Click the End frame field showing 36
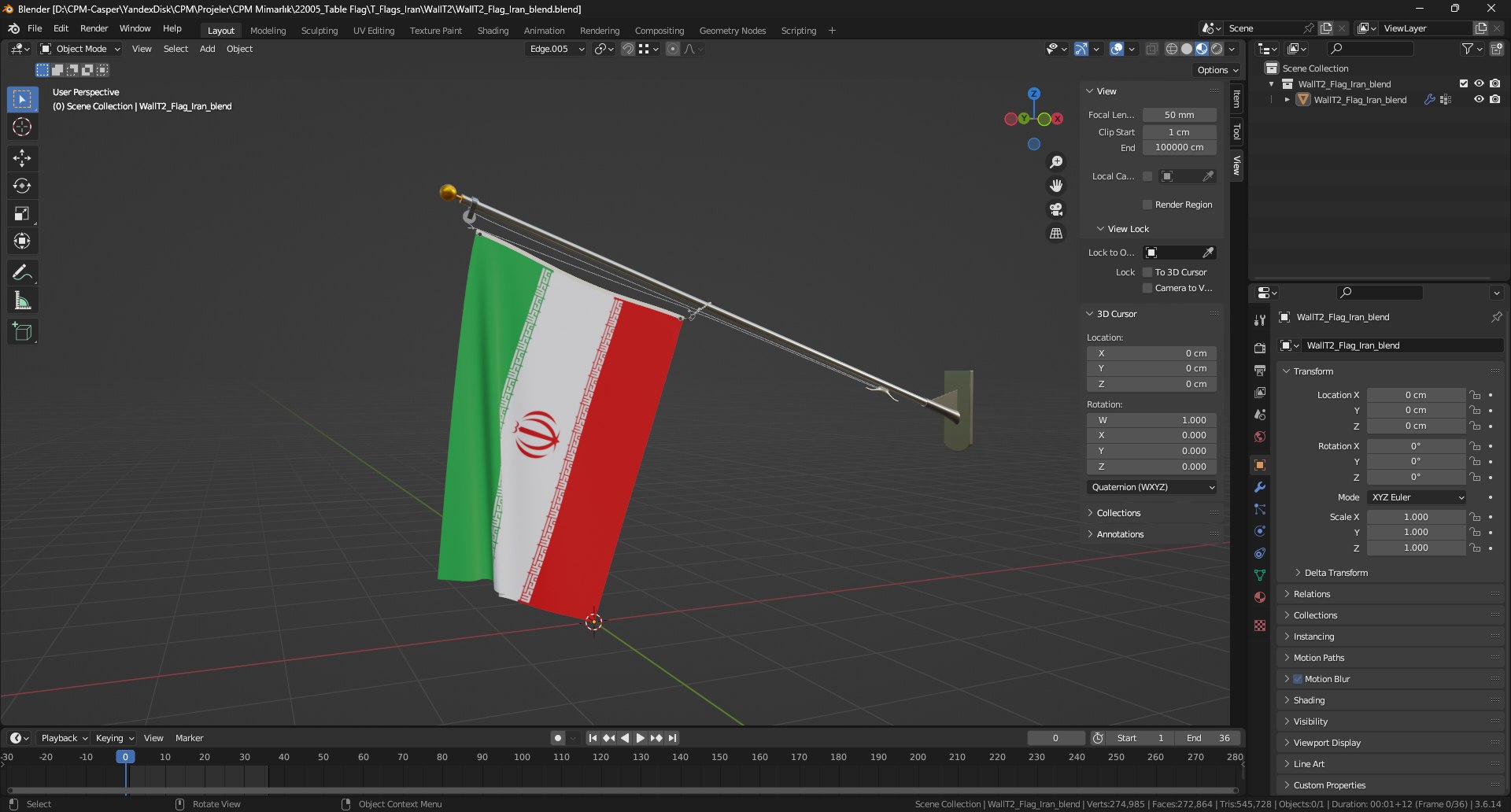The width and height of the screenshot is (1511, 812). (1208, 738)
